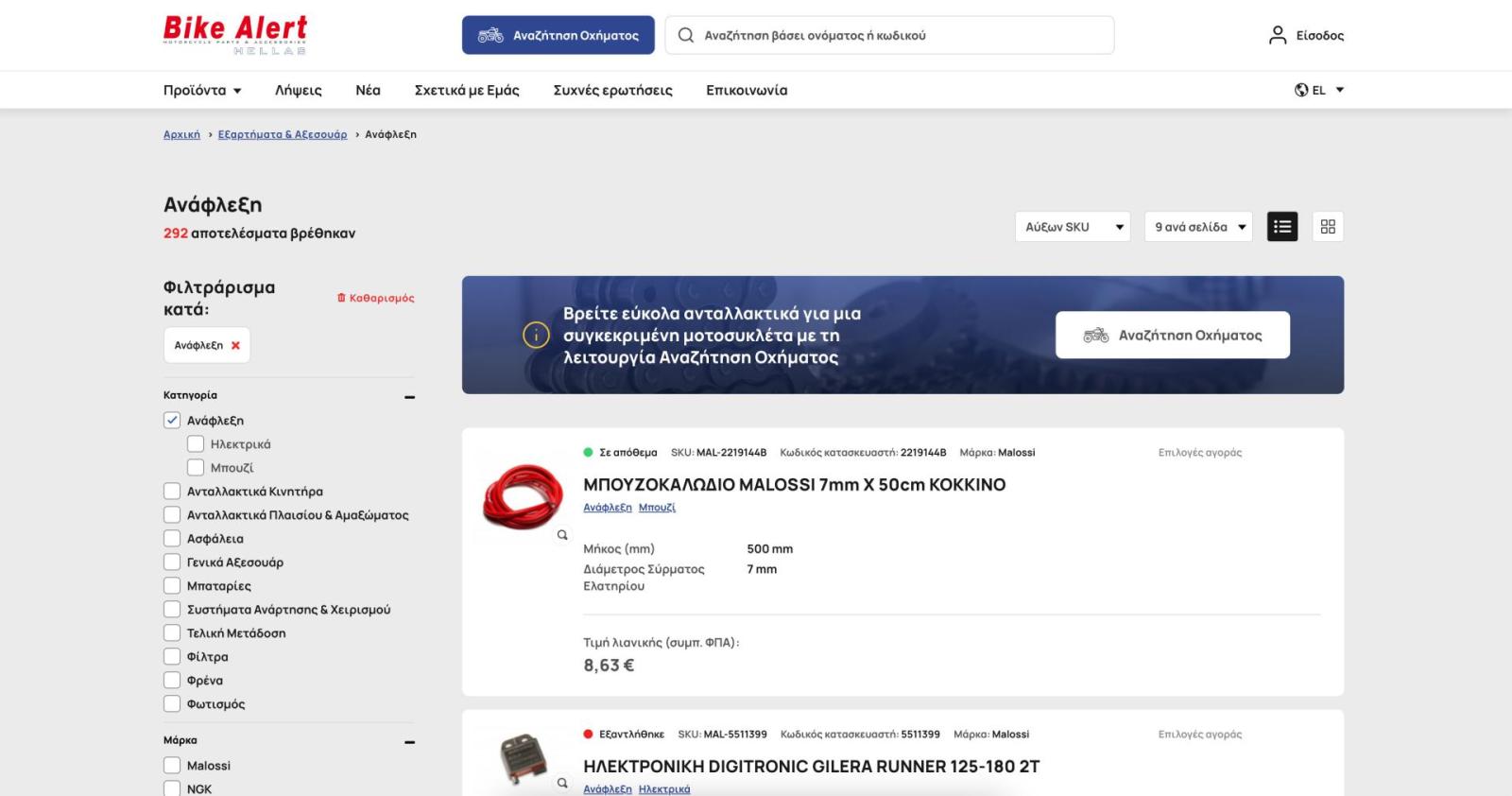Open ΗΛΕΚΤΡΟΝΙΚΗ DIGITRONIC GILERA RUNNER title
1512x796 pixels.
[x=812, y=766]
